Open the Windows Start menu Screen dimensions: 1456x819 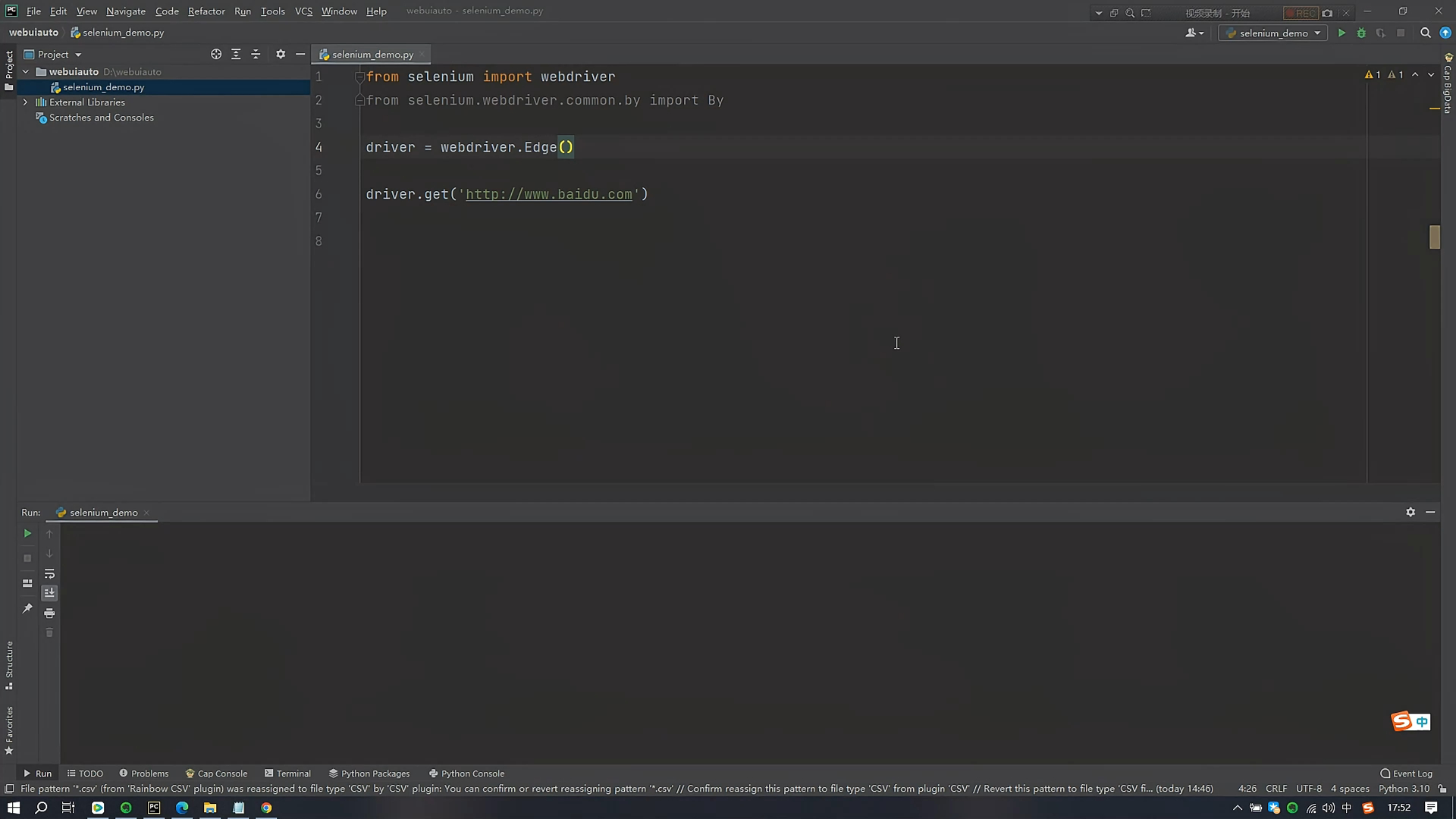coord(13,808)
